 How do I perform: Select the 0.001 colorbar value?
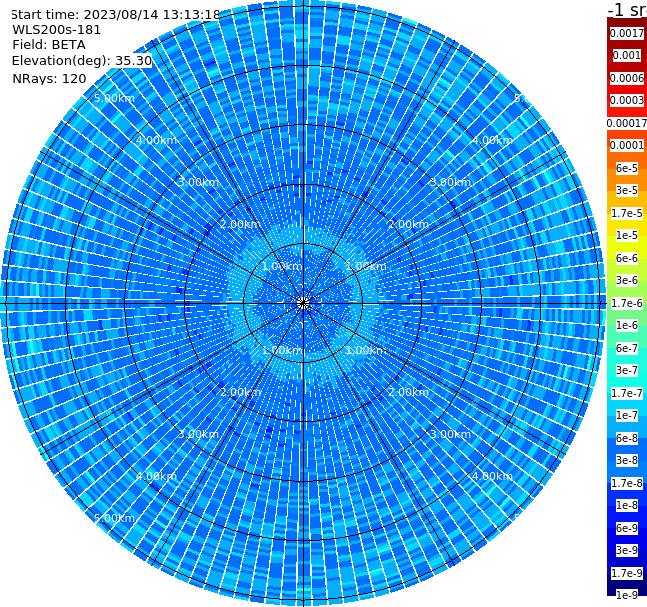pyautogui.click(x=627, y=55)
